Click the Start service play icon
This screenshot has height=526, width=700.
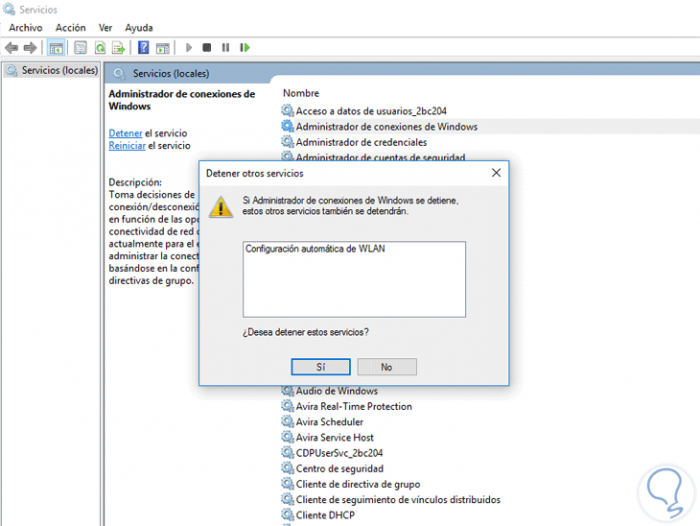(188, 47)
